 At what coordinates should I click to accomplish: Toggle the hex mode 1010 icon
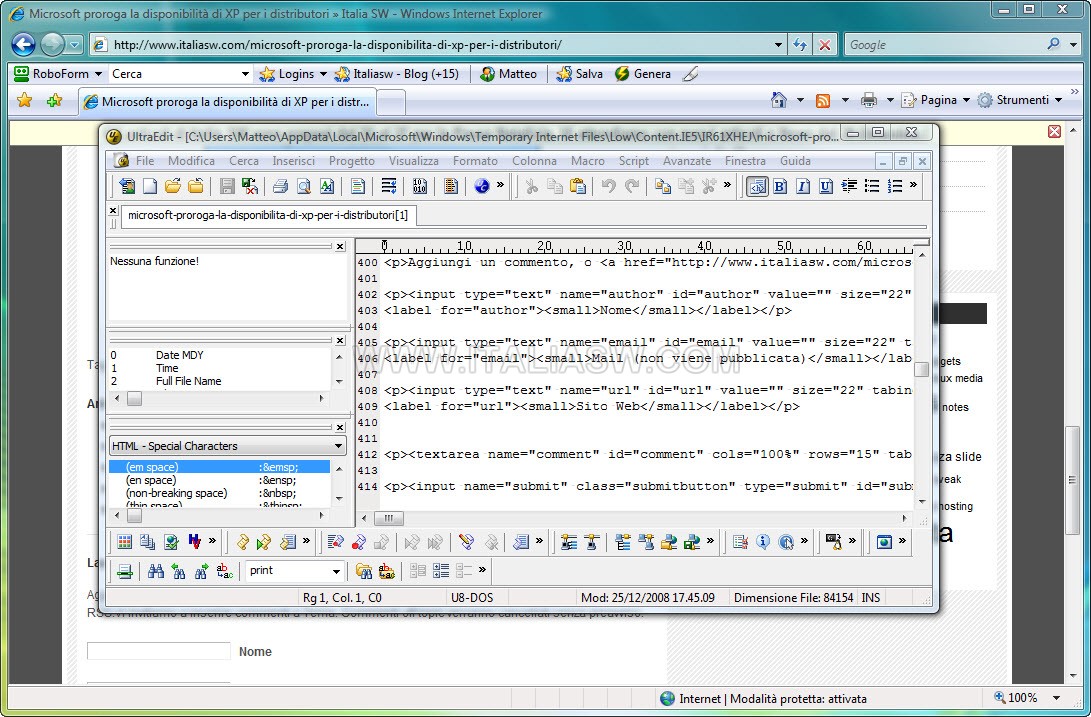[x=420, y=186]
